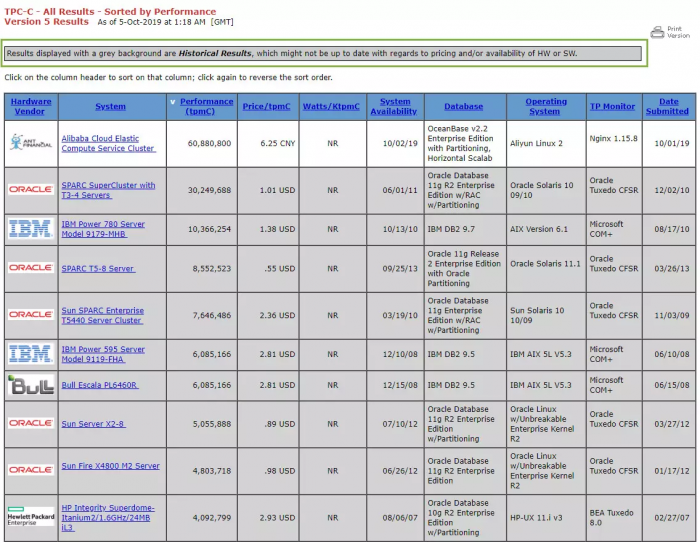Click the Bull vendor logo
The width and height of the screenshot is (700, 542).
31,385
